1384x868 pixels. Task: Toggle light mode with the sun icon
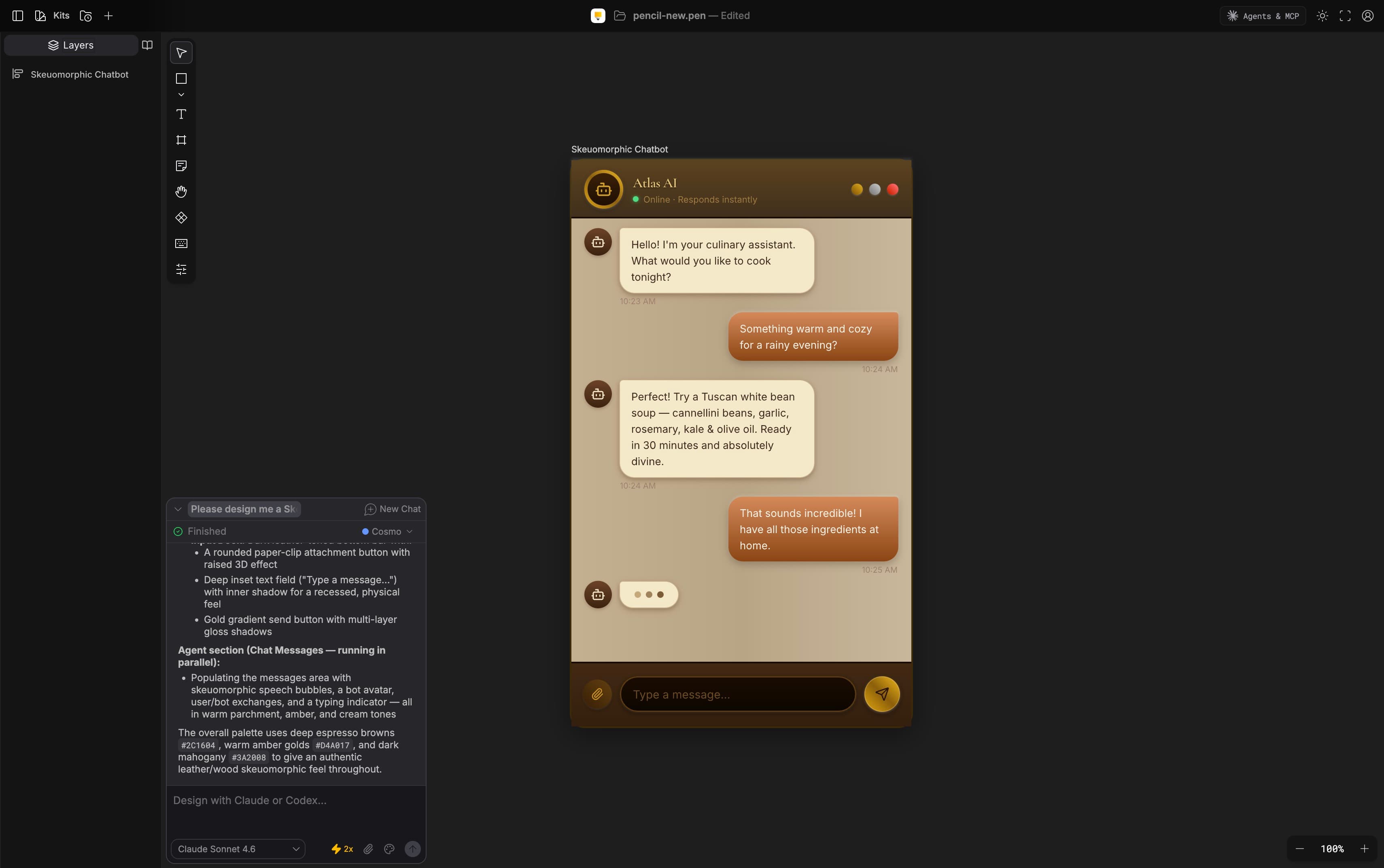coord(1322,15)
